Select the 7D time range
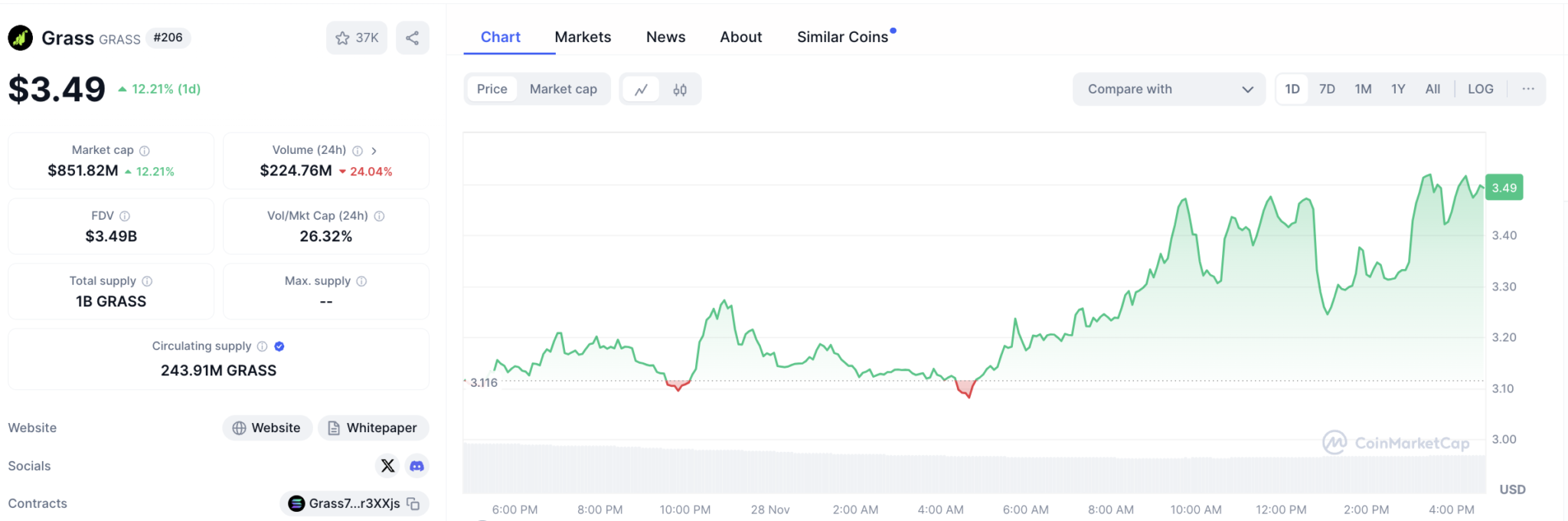1568x521 pixels. click(1327, 89)
